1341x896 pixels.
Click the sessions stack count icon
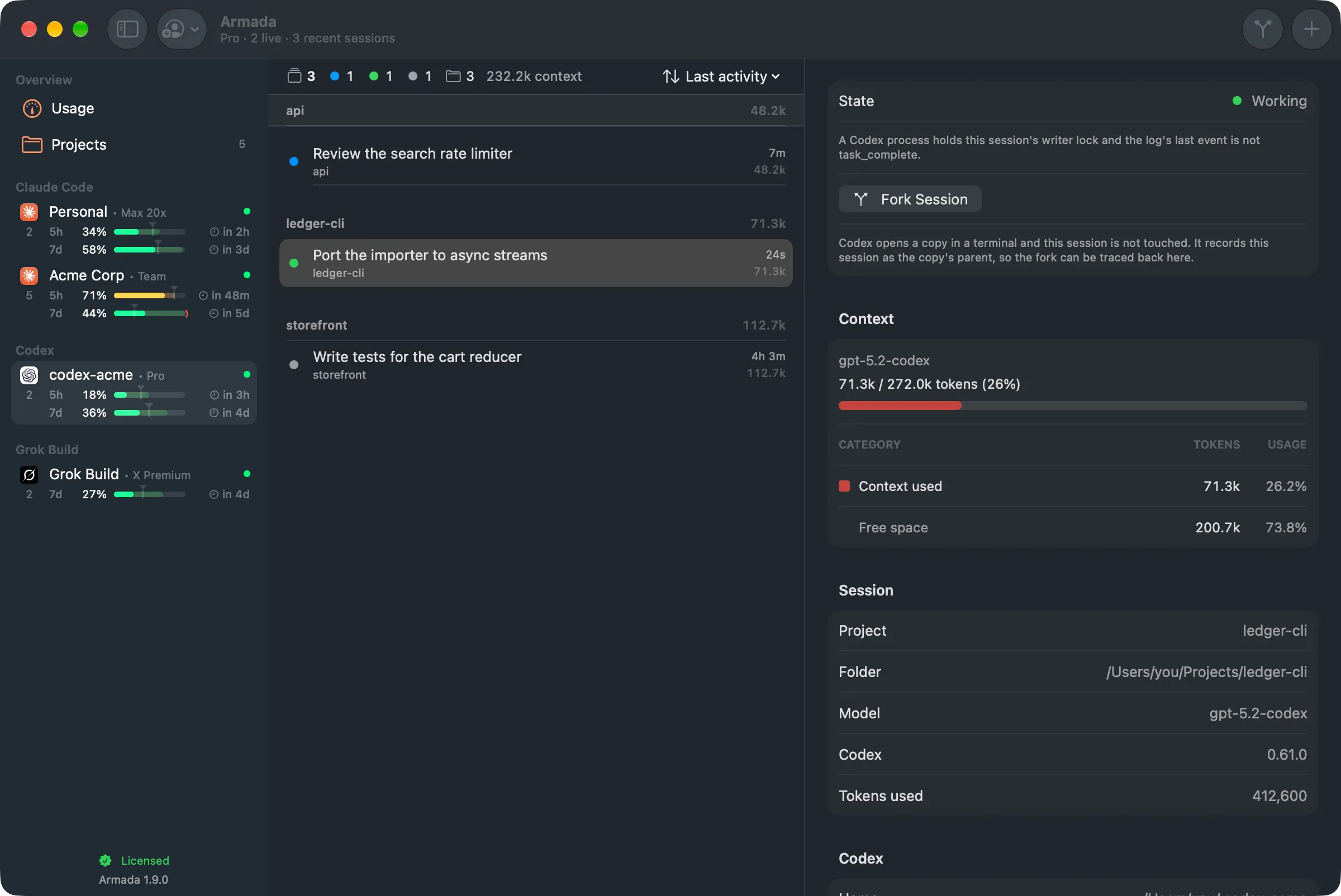tap(294, 76)
